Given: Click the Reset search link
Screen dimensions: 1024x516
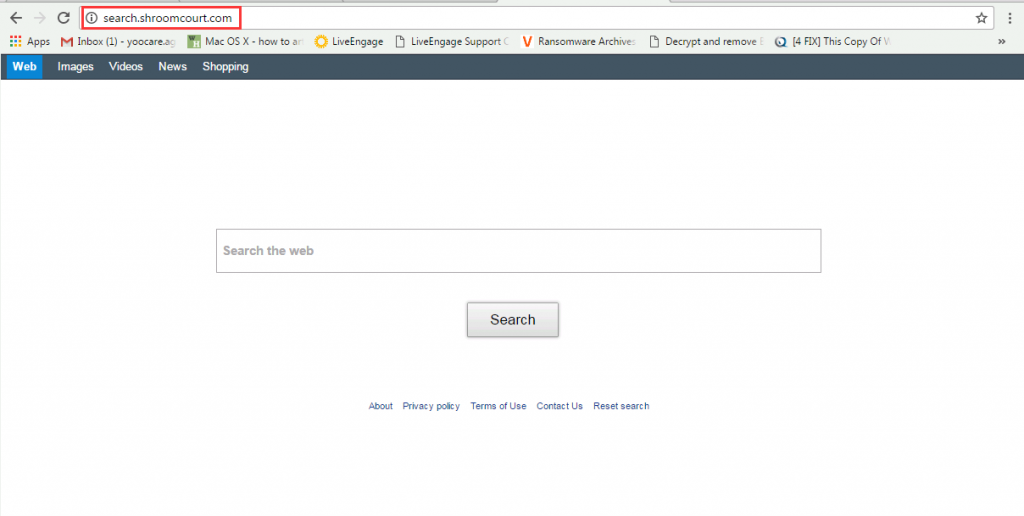Looking at the screenshot, I should [x=621, y=406].
